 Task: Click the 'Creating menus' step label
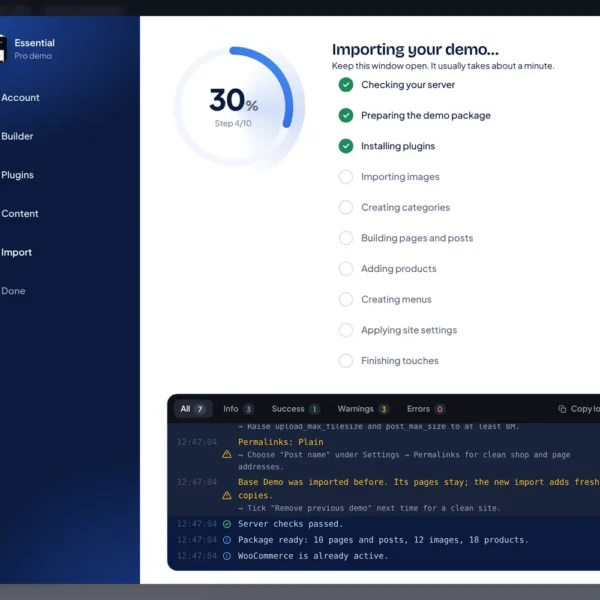pos(396,299)
